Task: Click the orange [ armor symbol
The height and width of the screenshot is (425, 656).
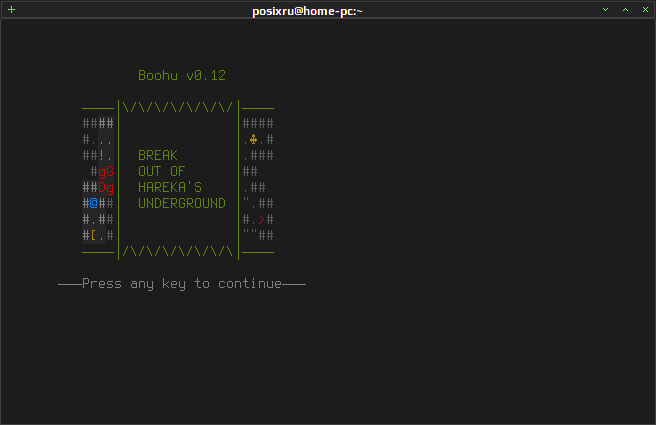Action: (x=93, y=236)
